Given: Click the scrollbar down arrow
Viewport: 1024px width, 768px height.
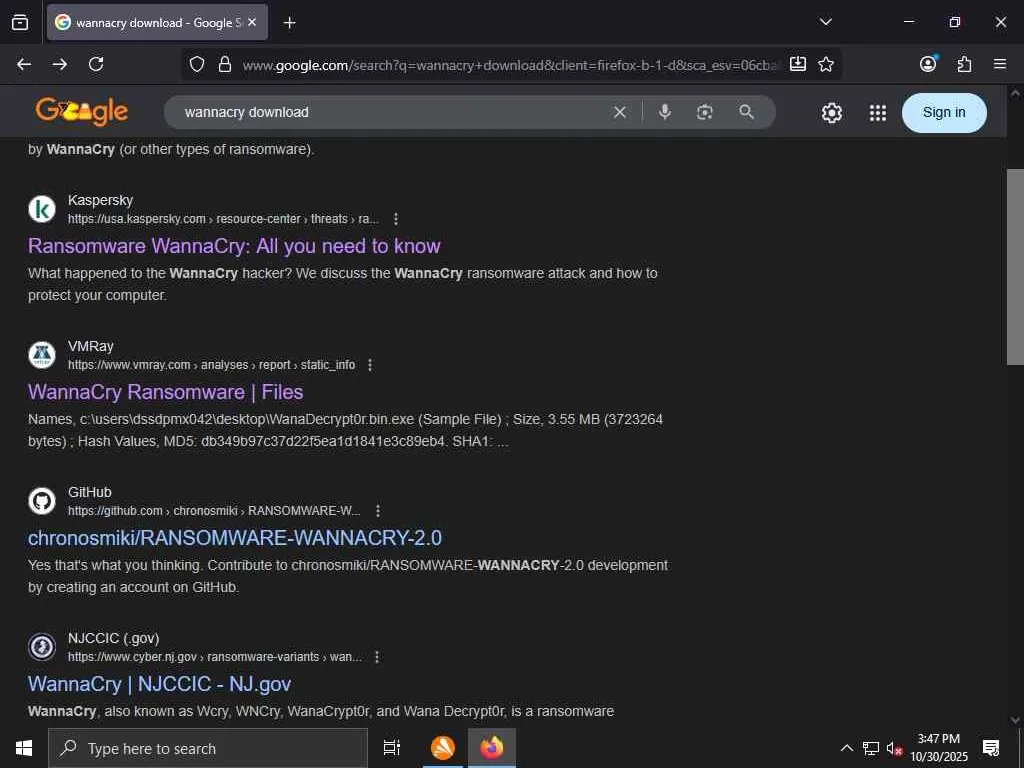Looking at the screenshot, I should pos(1015,720).
